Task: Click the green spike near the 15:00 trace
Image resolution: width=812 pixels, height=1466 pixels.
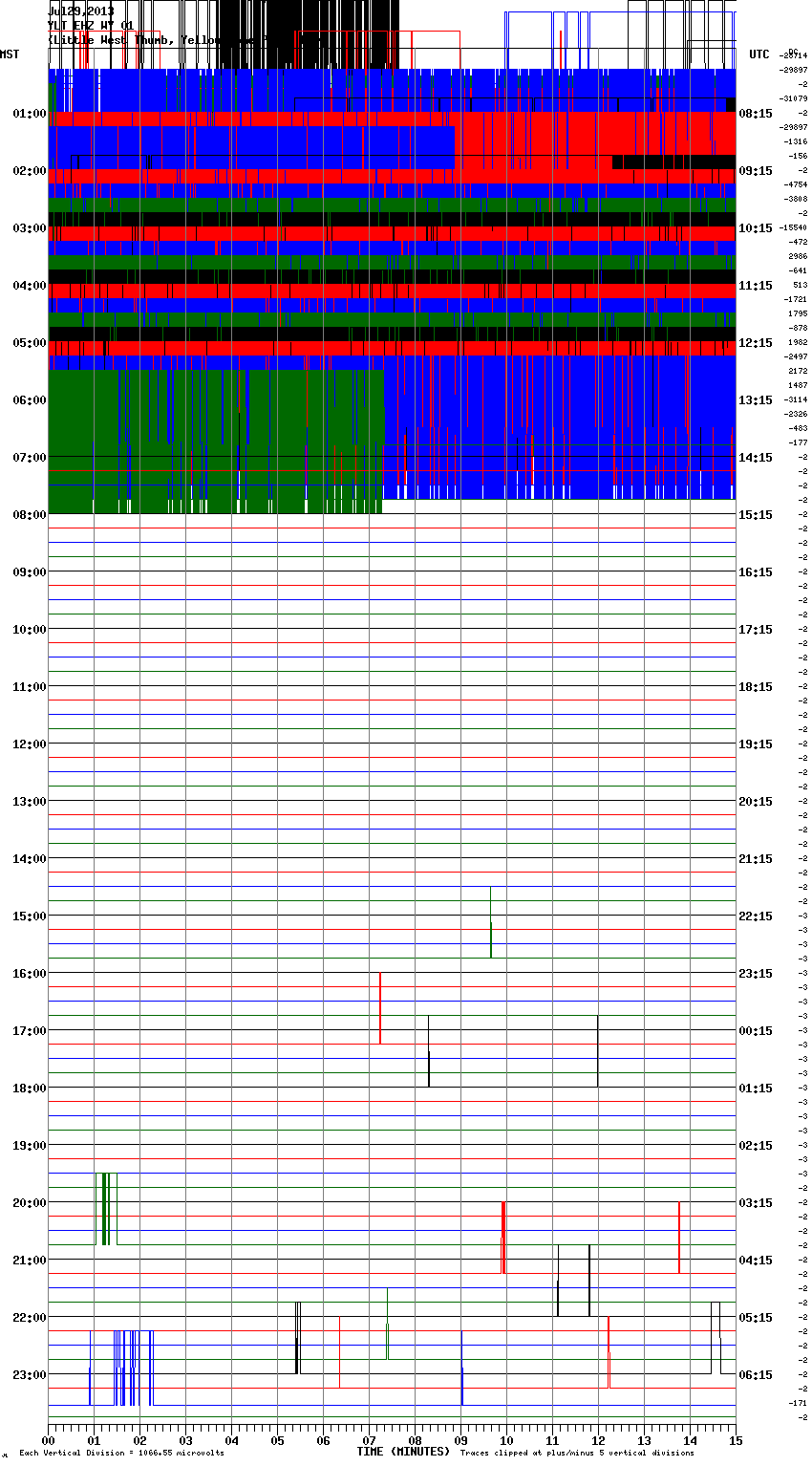Action: [491, 922]
